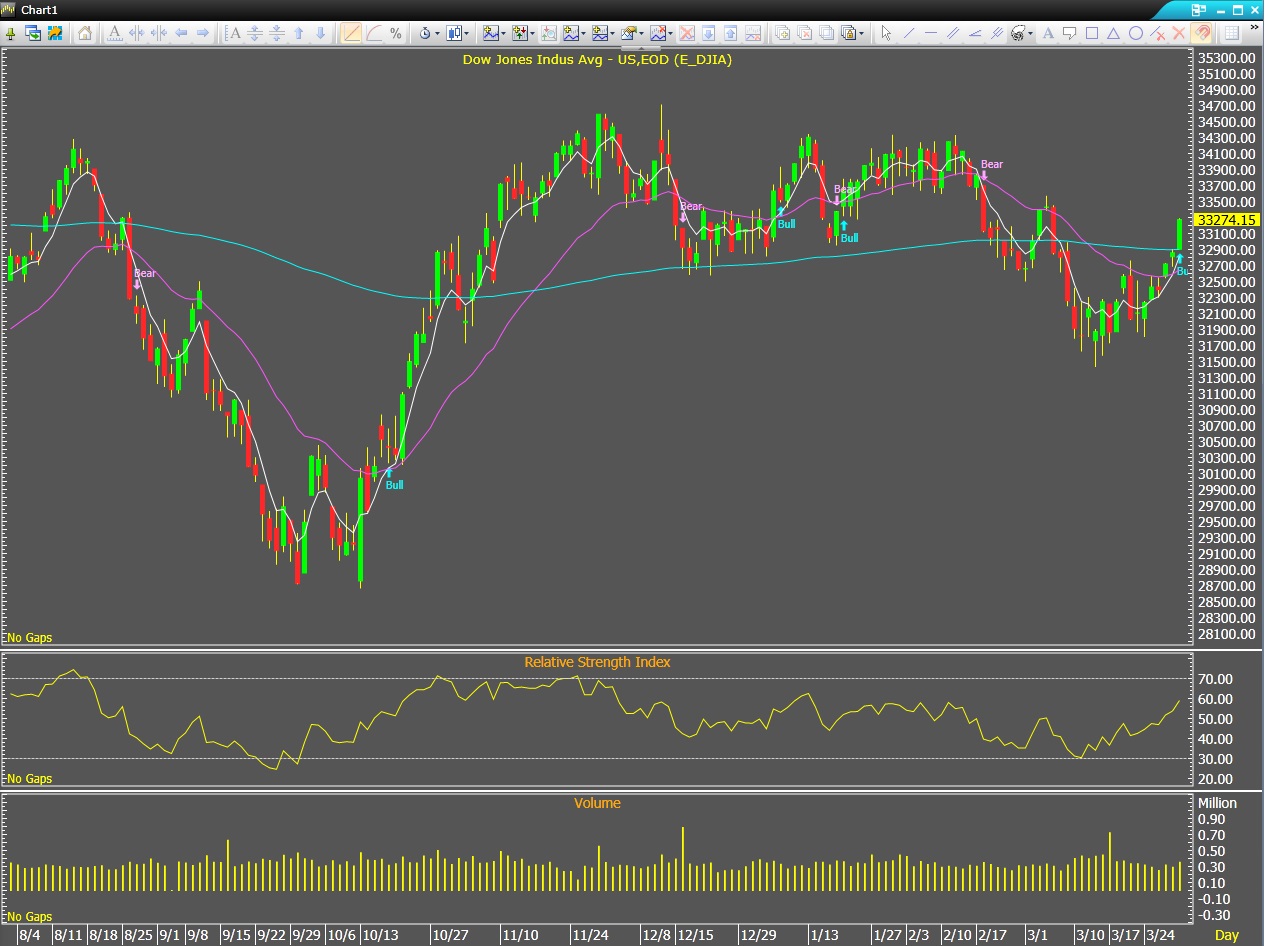Screen dimensions: 1266x946
Task: Click the move pane up icon
Action: [x=730, y=33]
